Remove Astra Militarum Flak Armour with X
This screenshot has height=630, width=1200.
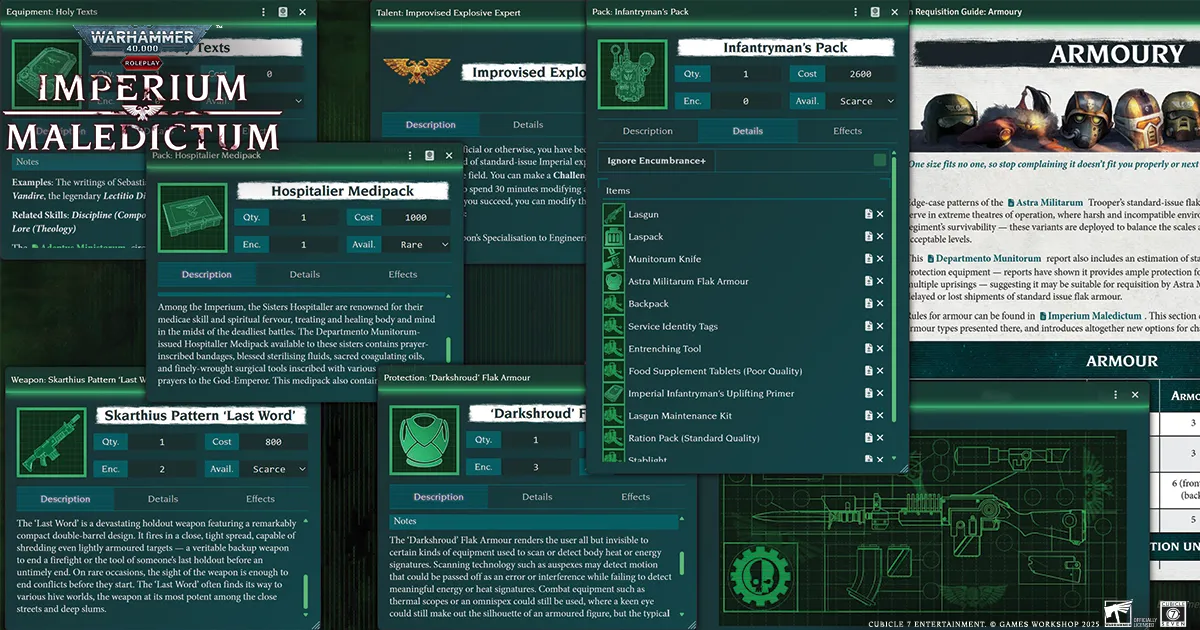tap(880, 282)
